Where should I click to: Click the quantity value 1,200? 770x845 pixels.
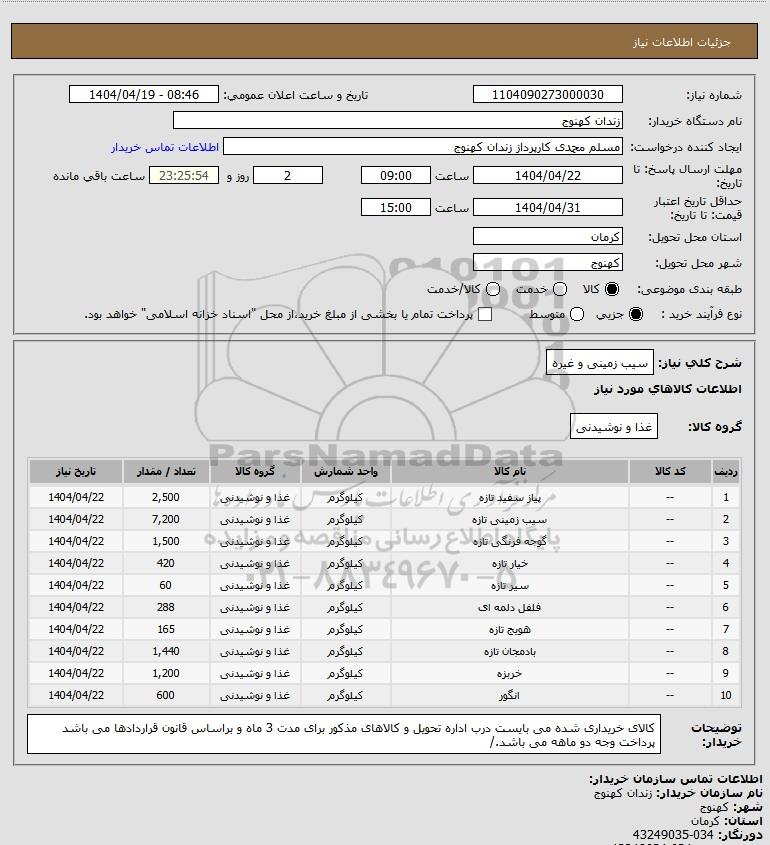[x=166, y=674]
